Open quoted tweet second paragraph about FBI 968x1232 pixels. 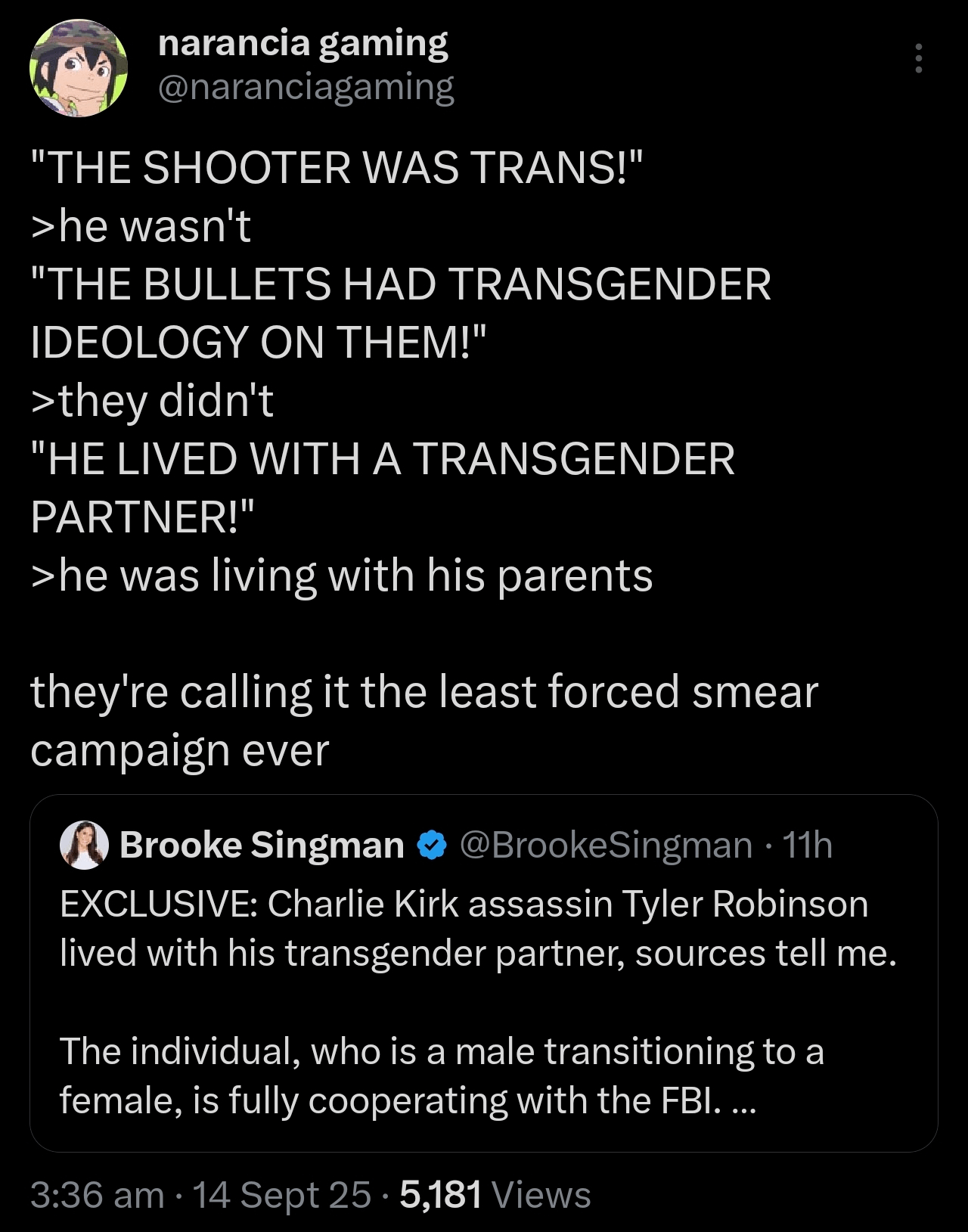(x=442, y=1075)
